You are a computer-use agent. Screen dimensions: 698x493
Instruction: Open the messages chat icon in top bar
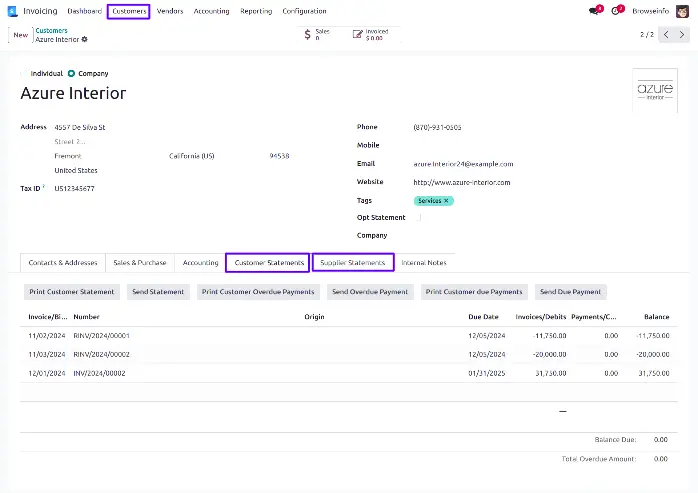(x=593, y=11)
